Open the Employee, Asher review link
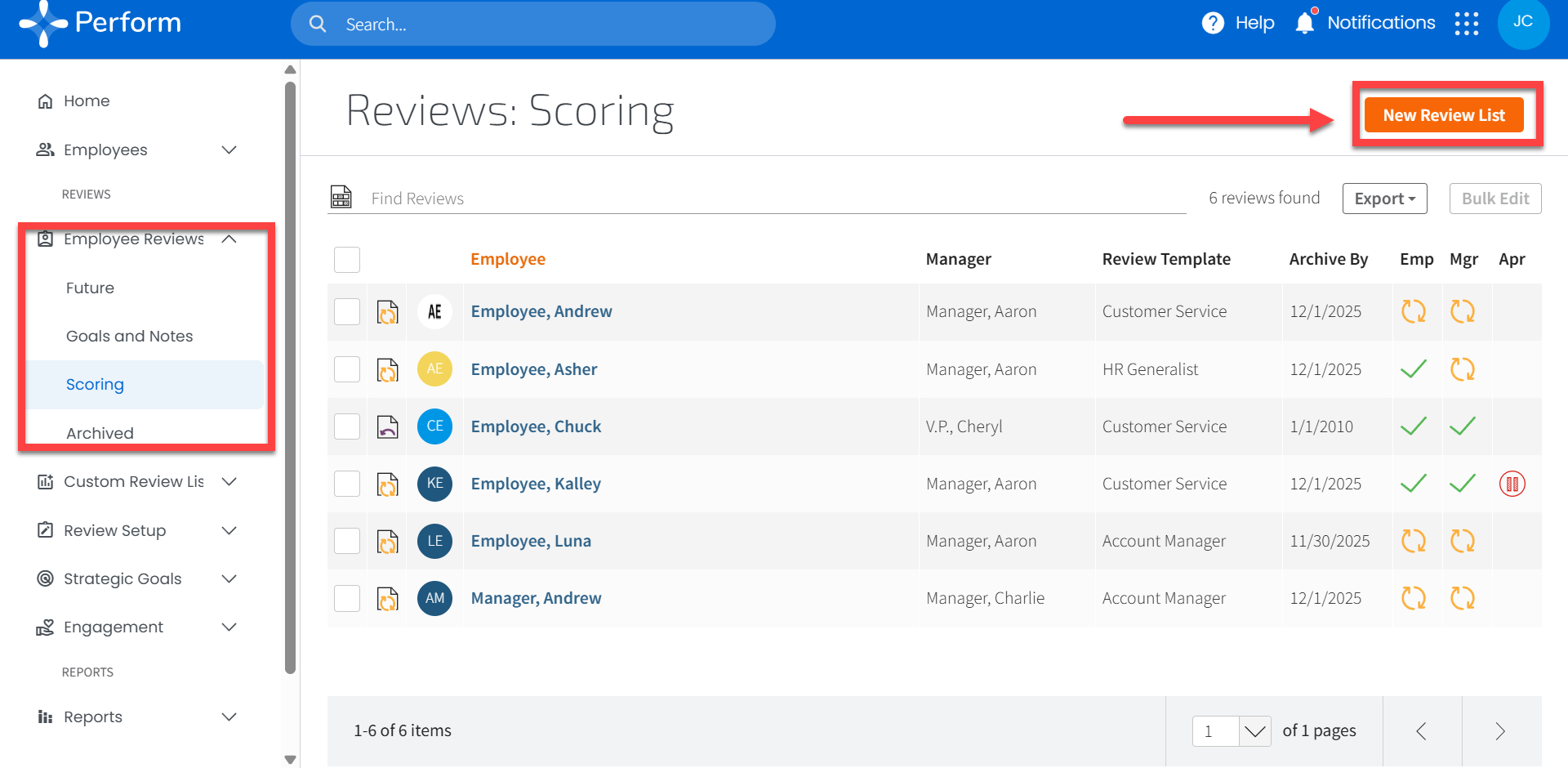 click(x=533, y=369)
